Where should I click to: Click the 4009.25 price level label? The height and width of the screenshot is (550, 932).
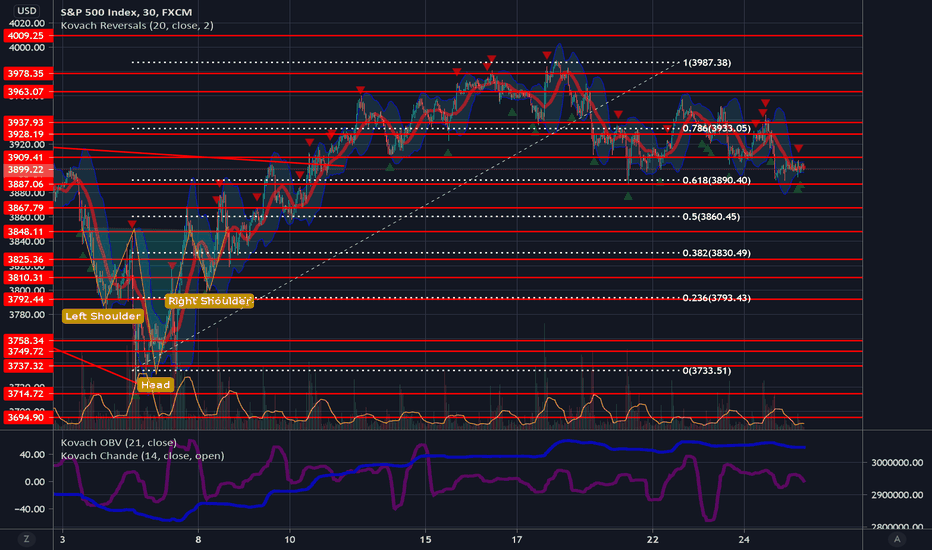(x=28, y=36)
